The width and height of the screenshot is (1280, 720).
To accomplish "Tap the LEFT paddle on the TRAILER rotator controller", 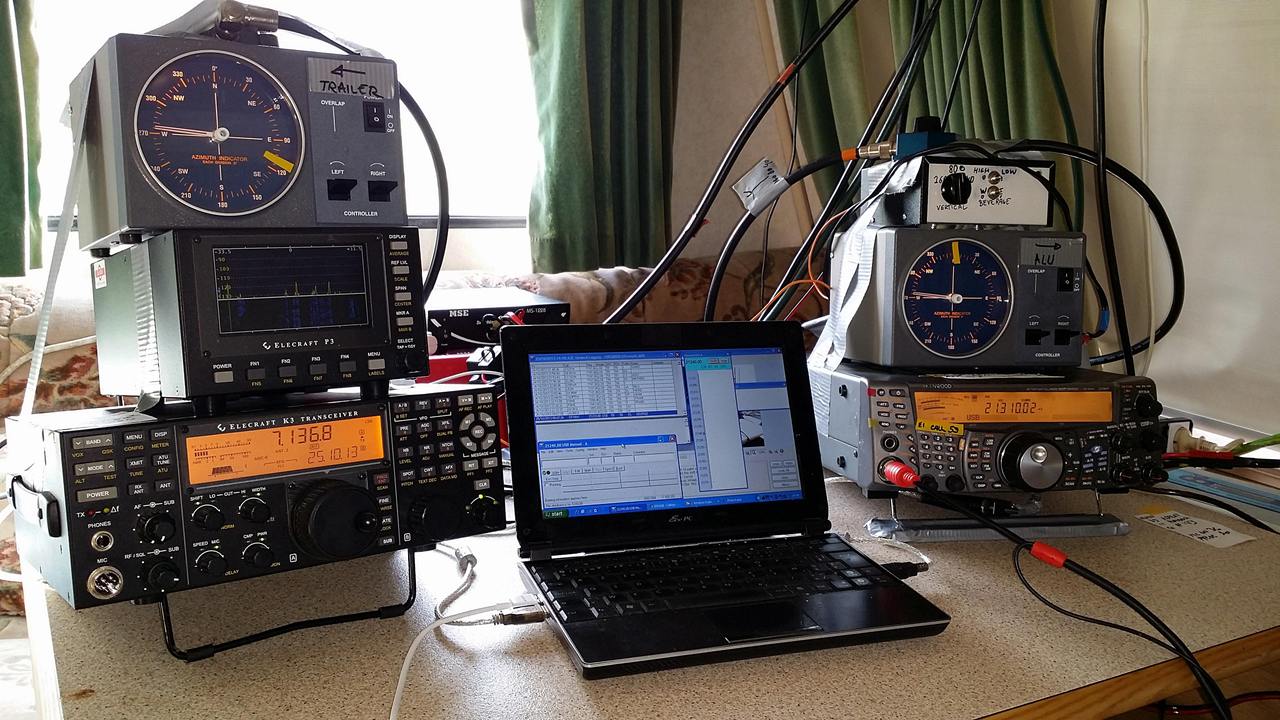I will click(341, 189).
